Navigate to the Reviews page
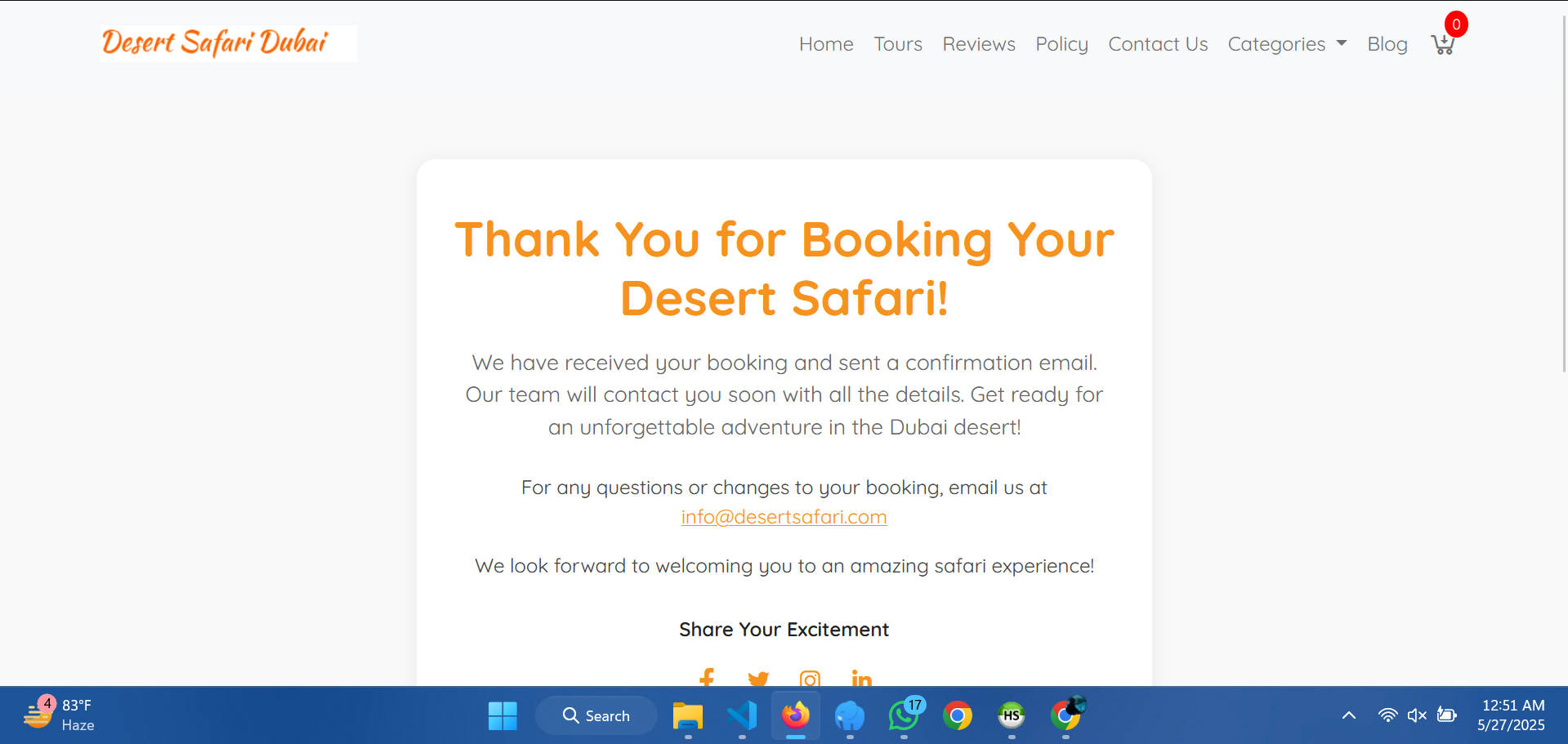This screenshot has width=1568, height=744. 979,44
